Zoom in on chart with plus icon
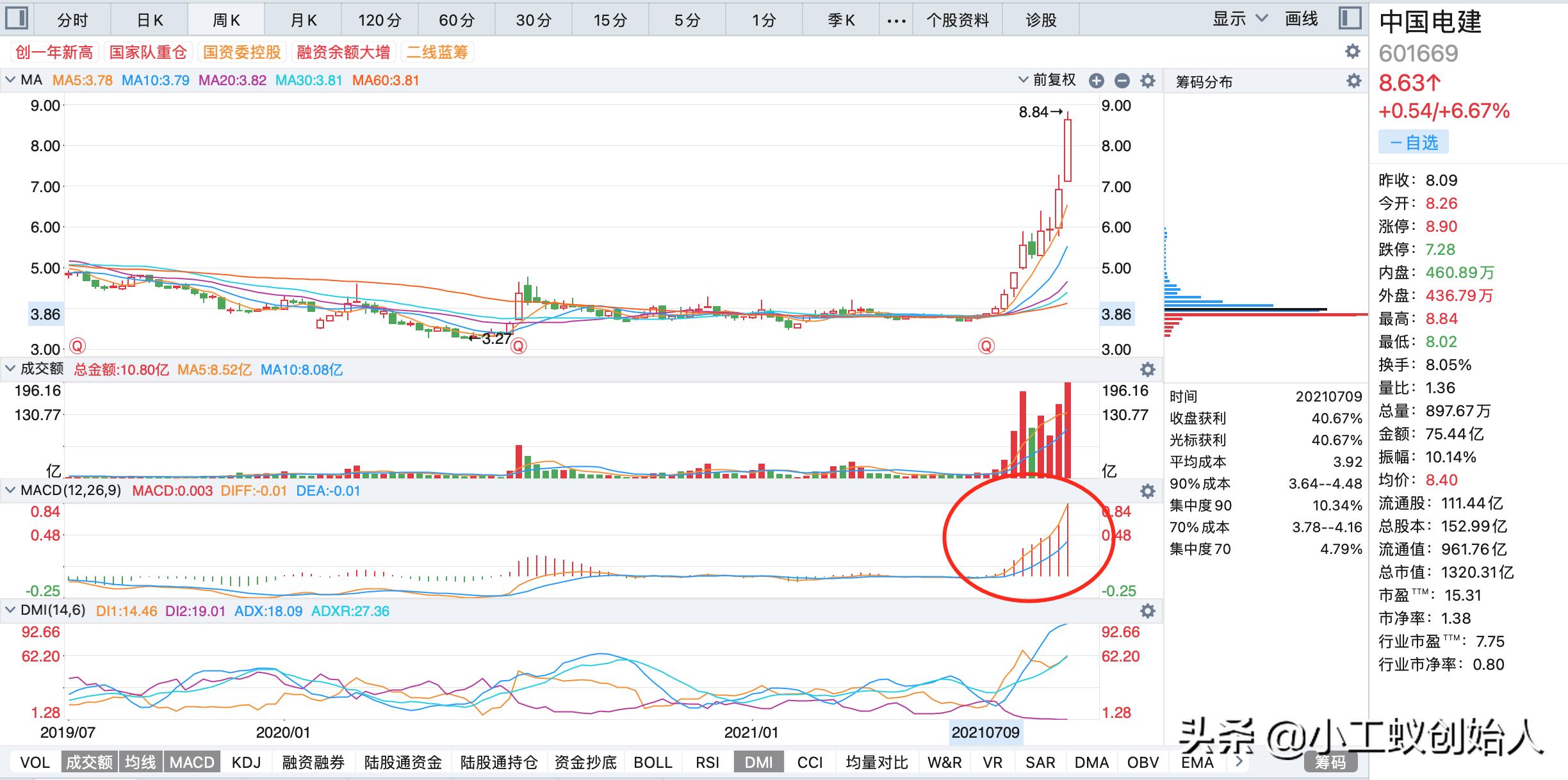Image resolution: width=1568 pixels, height=780 pixels. (1097, 81)
